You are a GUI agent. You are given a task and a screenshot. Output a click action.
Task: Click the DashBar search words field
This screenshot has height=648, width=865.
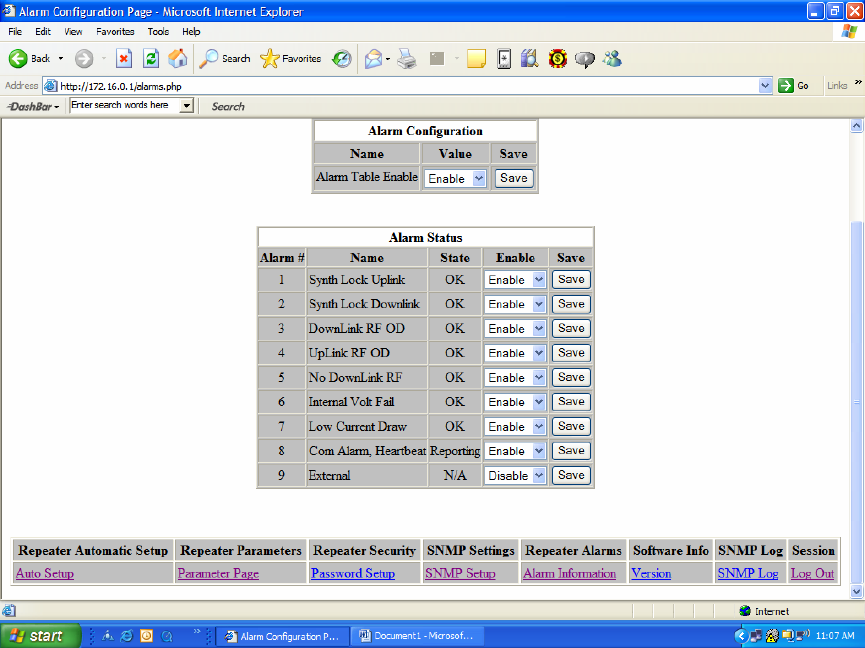(125, 105)
